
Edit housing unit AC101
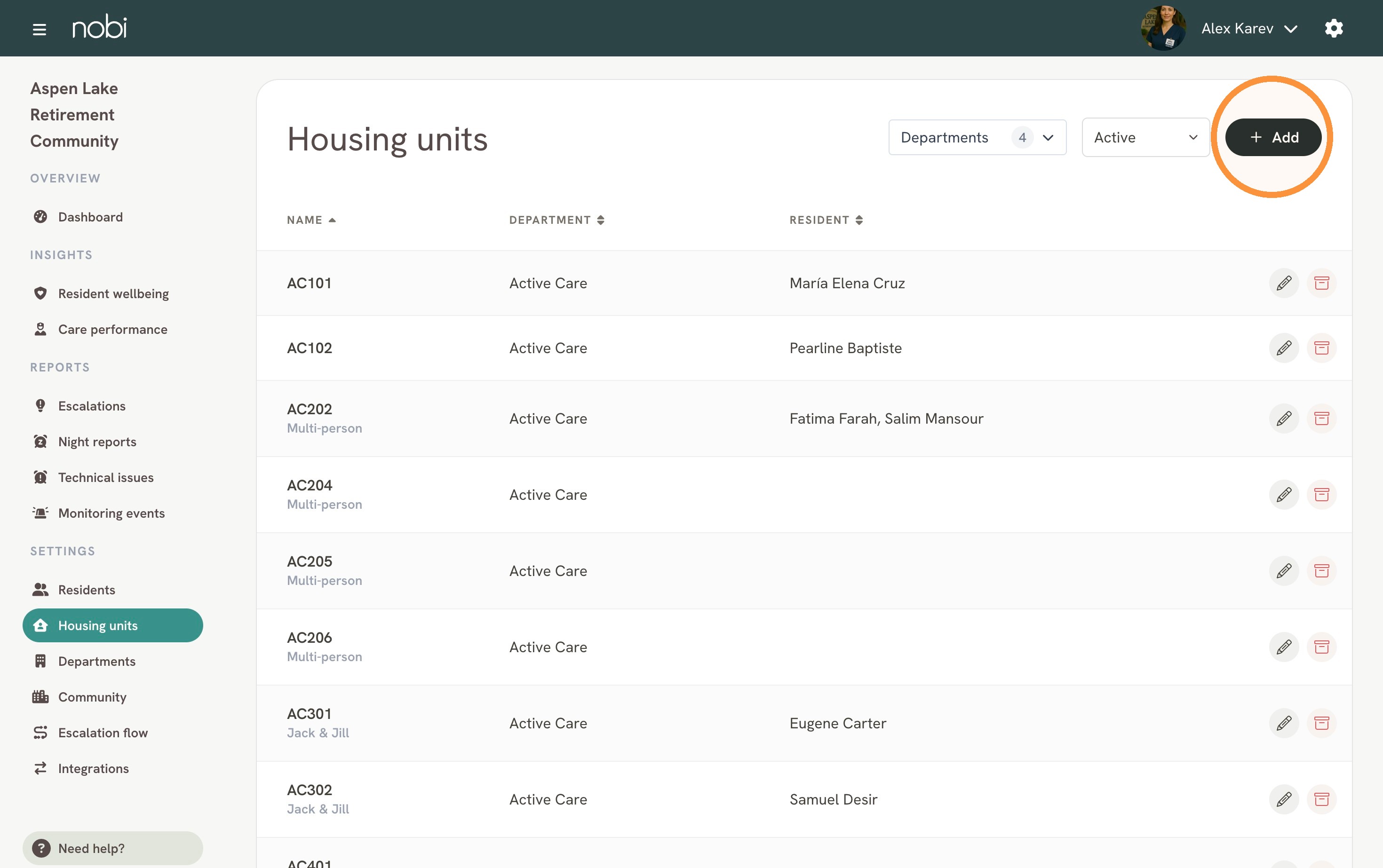click(x=1284, y=283)
